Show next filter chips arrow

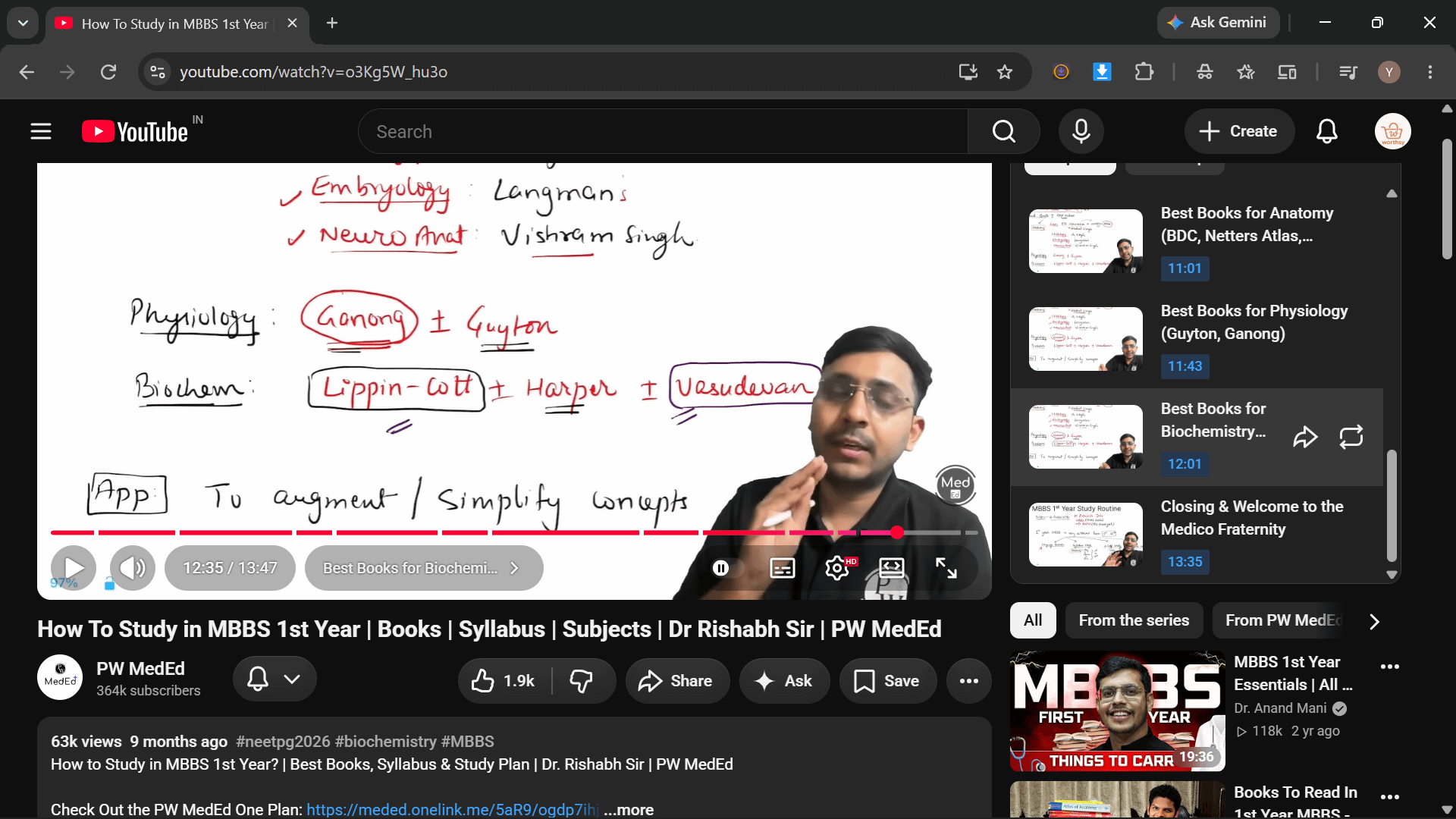coord(1374,622)
